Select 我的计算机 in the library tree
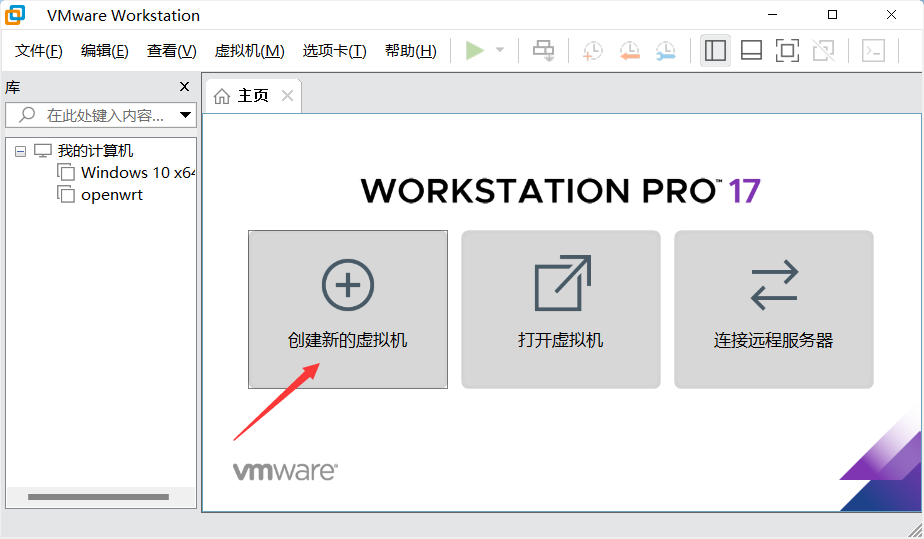Image resolution: width=924 pixels, height=539 pixels. click(95, 151)
